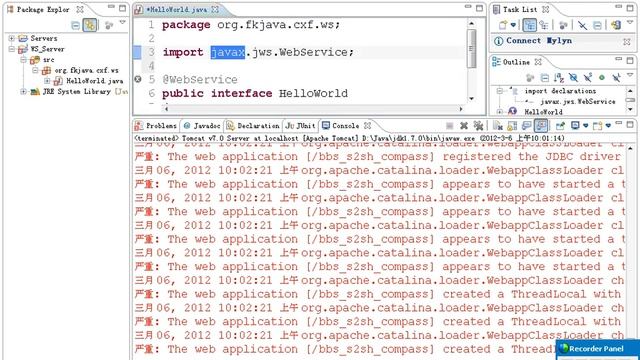Open Task List view menu triangle
The width and height of the screenshot is (640, 360).
tap(630, 23)
